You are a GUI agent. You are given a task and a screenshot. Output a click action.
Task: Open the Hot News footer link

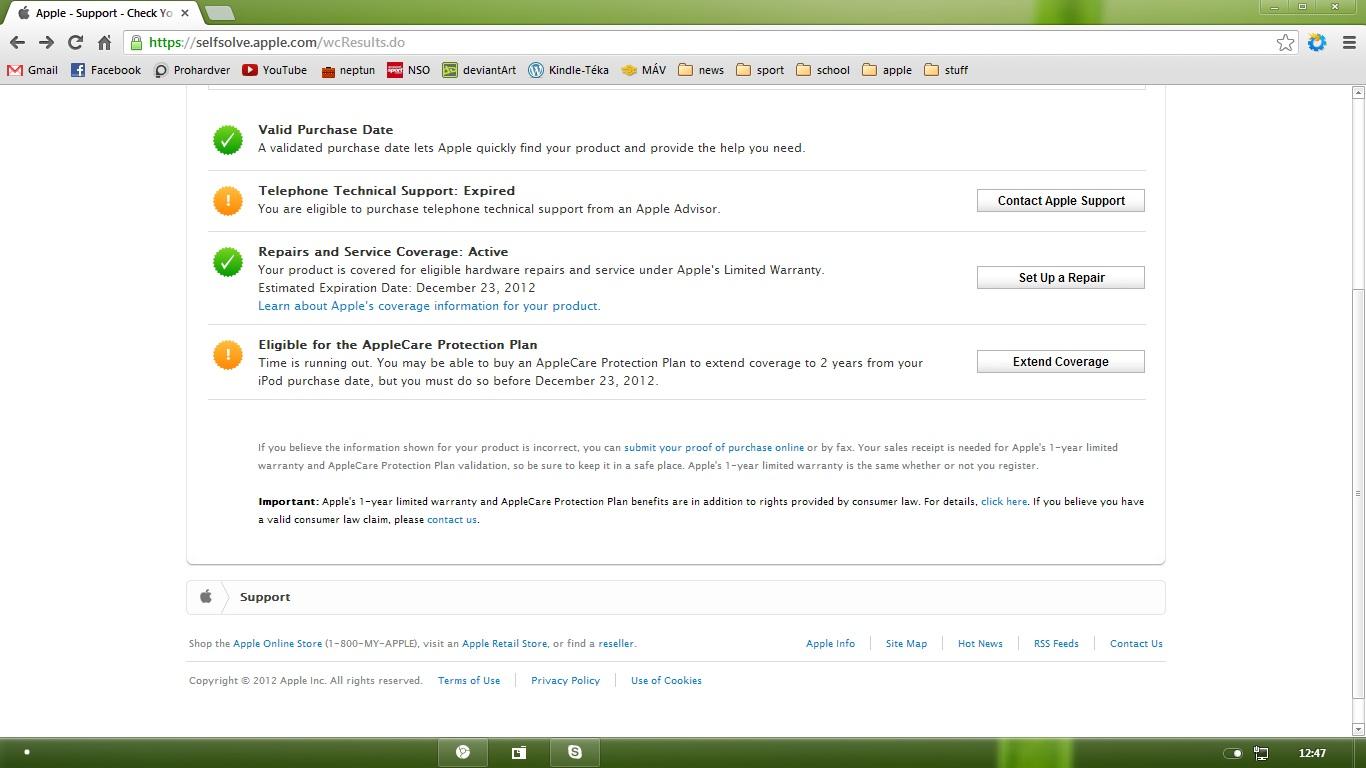(x=980, y=644)
